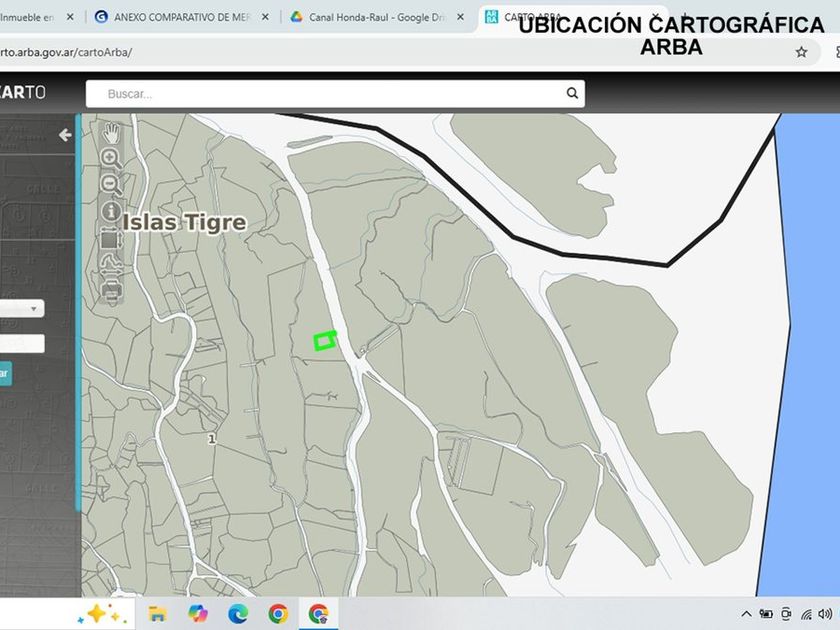
Task: Close the Canal Honda-Raul tab
Action: point(459,17)
